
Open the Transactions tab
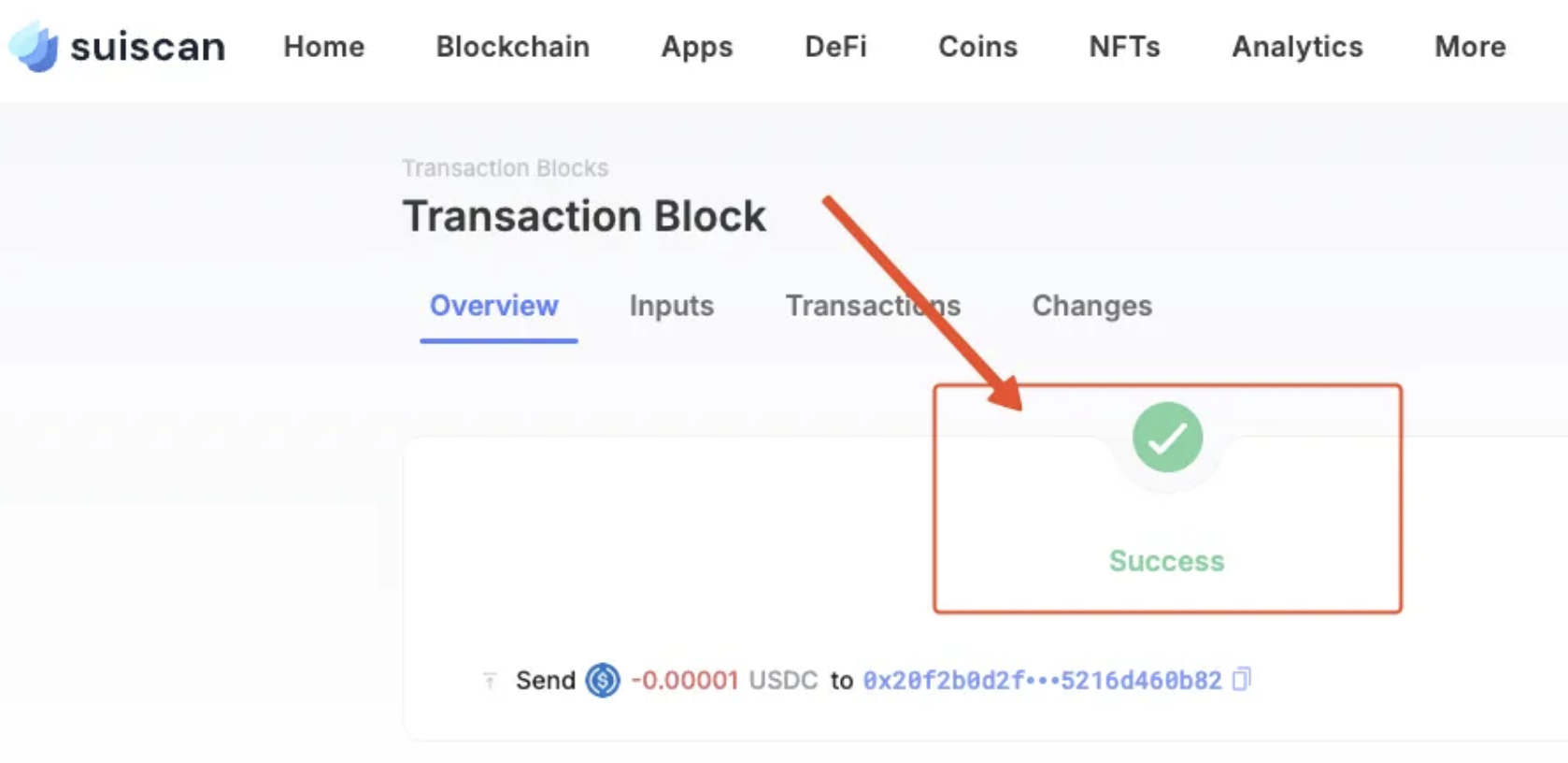tap(873, 306)
